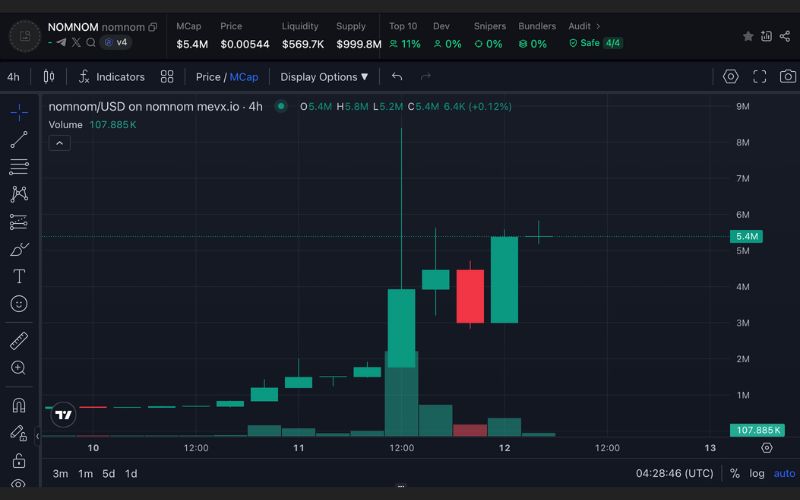
Task: Take a chart snapshot with camera
Action: click(x=788, y=77)
